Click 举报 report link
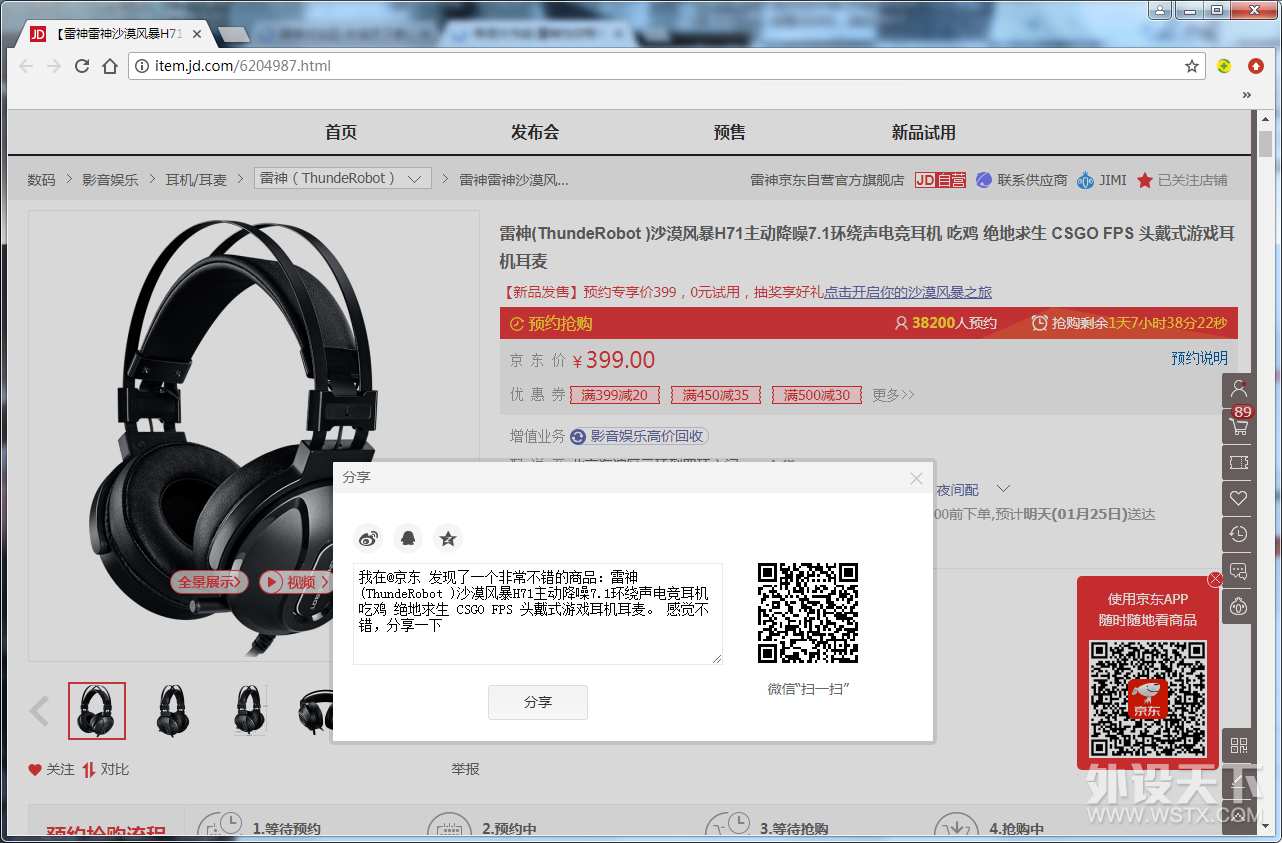 tap(465, 769)
